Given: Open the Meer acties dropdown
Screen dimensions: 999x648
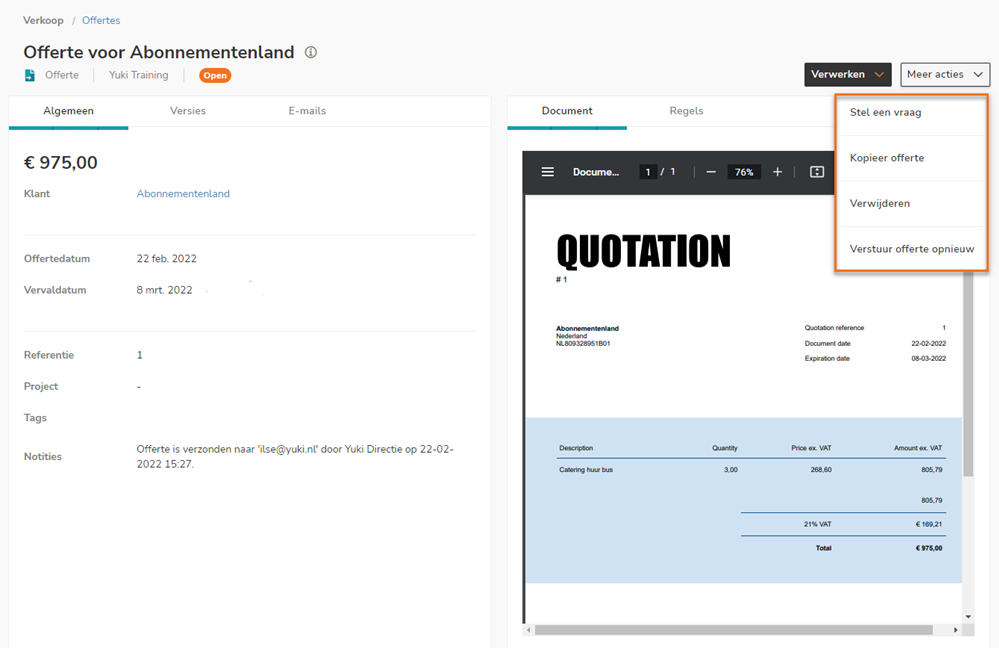Looking at the screenshot, I should click(x=945, y=75).
